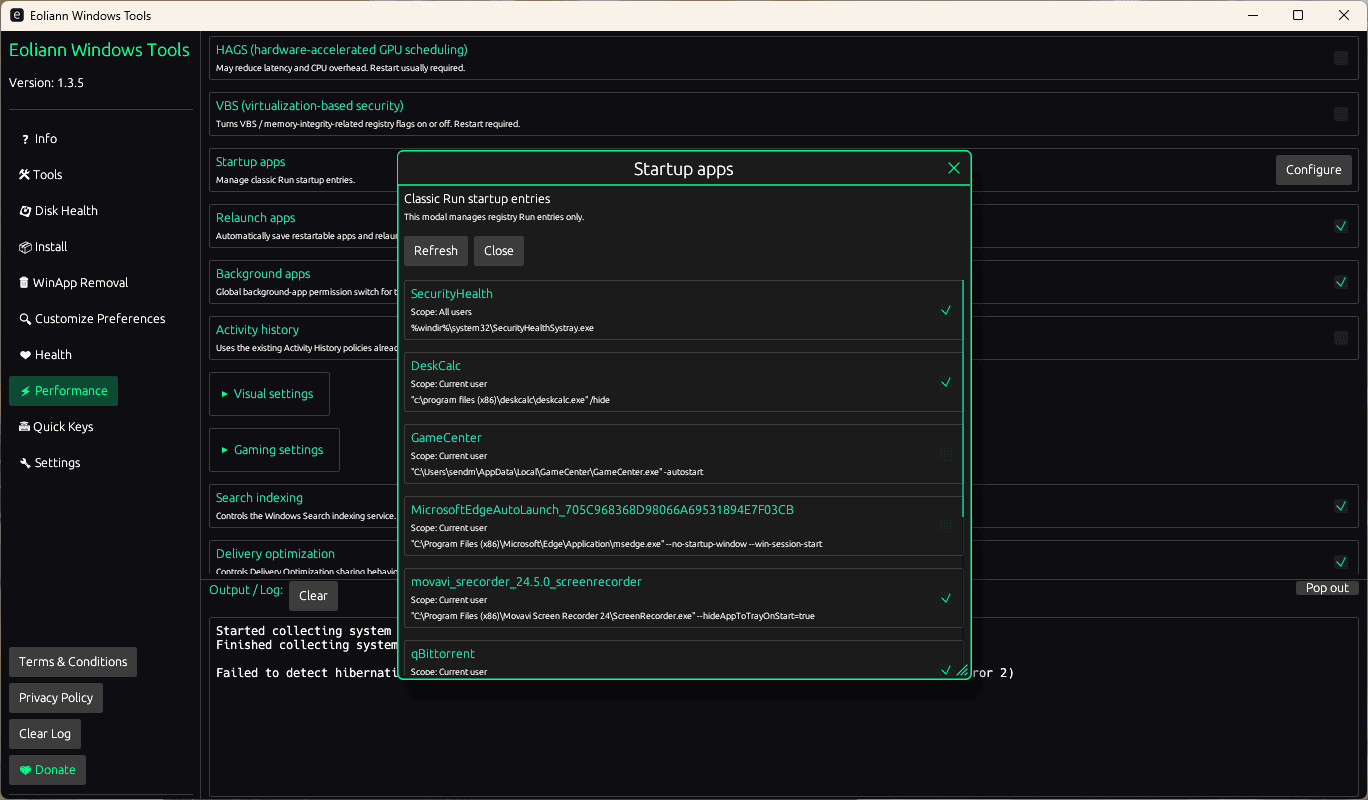The height and width of the screenshot is (800, 1368).
Task: Open Customize Preferences
Action: pos(92,319)
